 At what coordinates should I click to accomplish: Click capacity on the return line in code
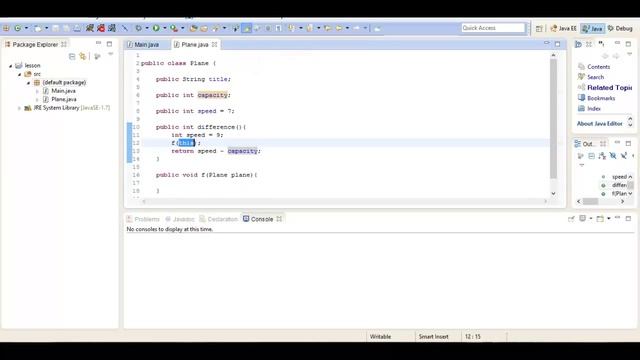242,151
